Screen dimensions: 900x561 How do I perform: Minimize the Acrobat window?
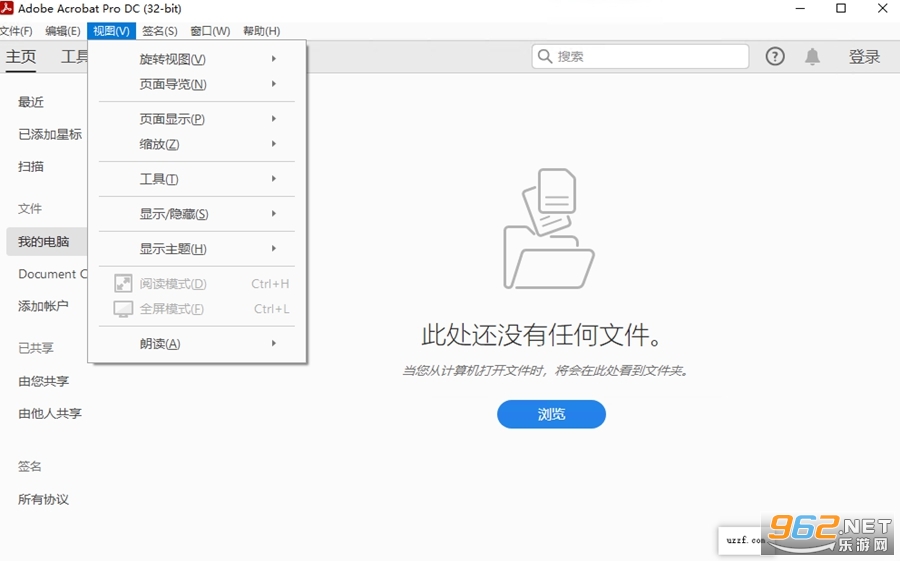pyautogui.click(x=800, y=8)
